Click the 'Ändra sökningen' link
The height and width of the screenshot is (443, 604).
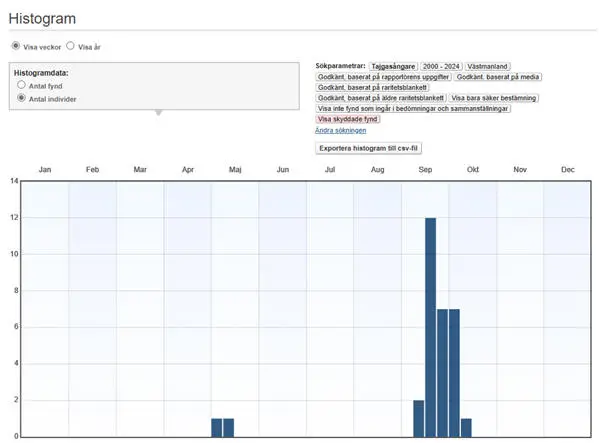(x=340, y=130)
